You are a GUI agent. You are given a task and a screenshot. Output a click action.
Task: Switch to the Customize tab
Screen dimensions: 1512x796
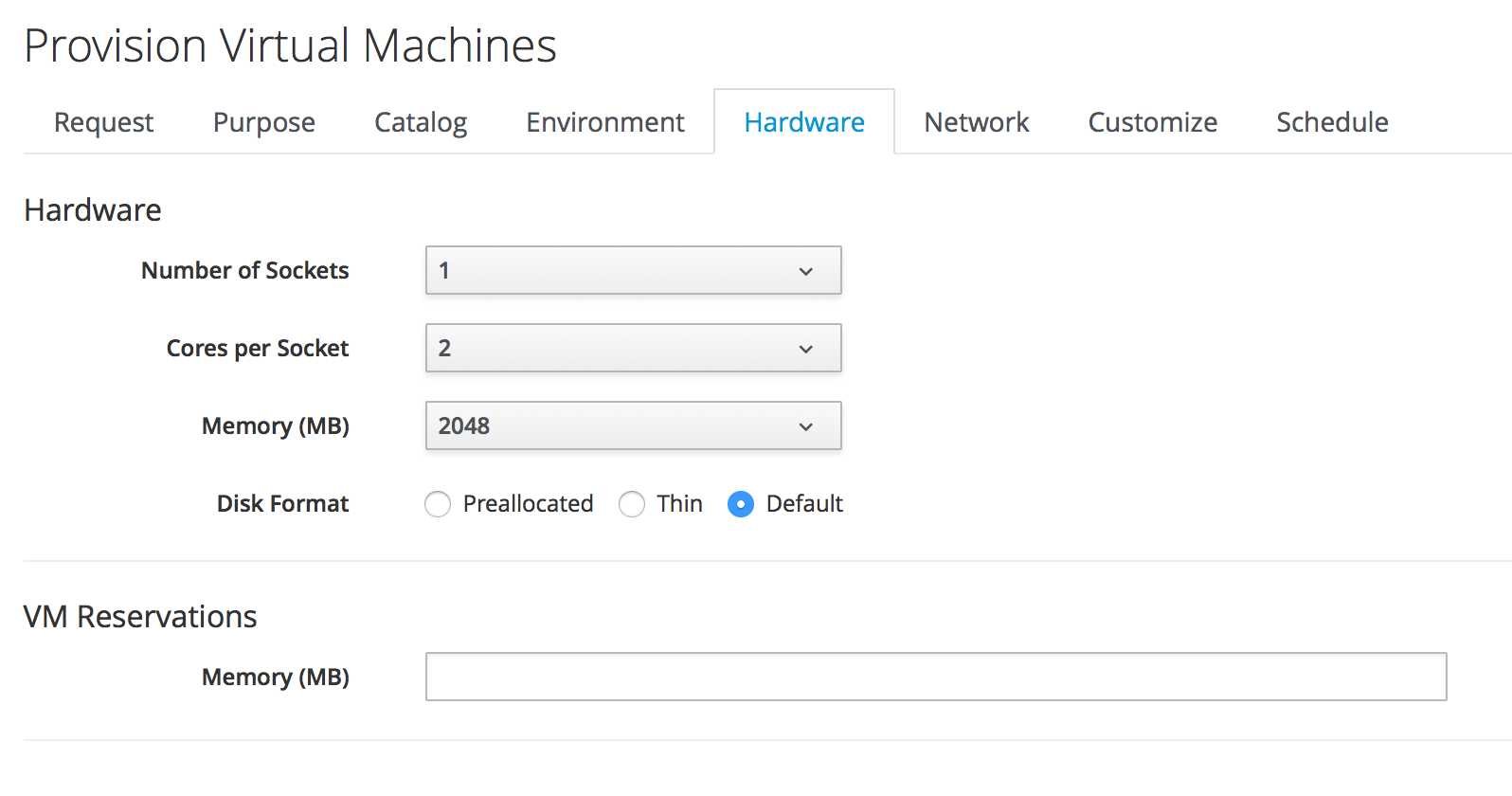(1152, 122)
